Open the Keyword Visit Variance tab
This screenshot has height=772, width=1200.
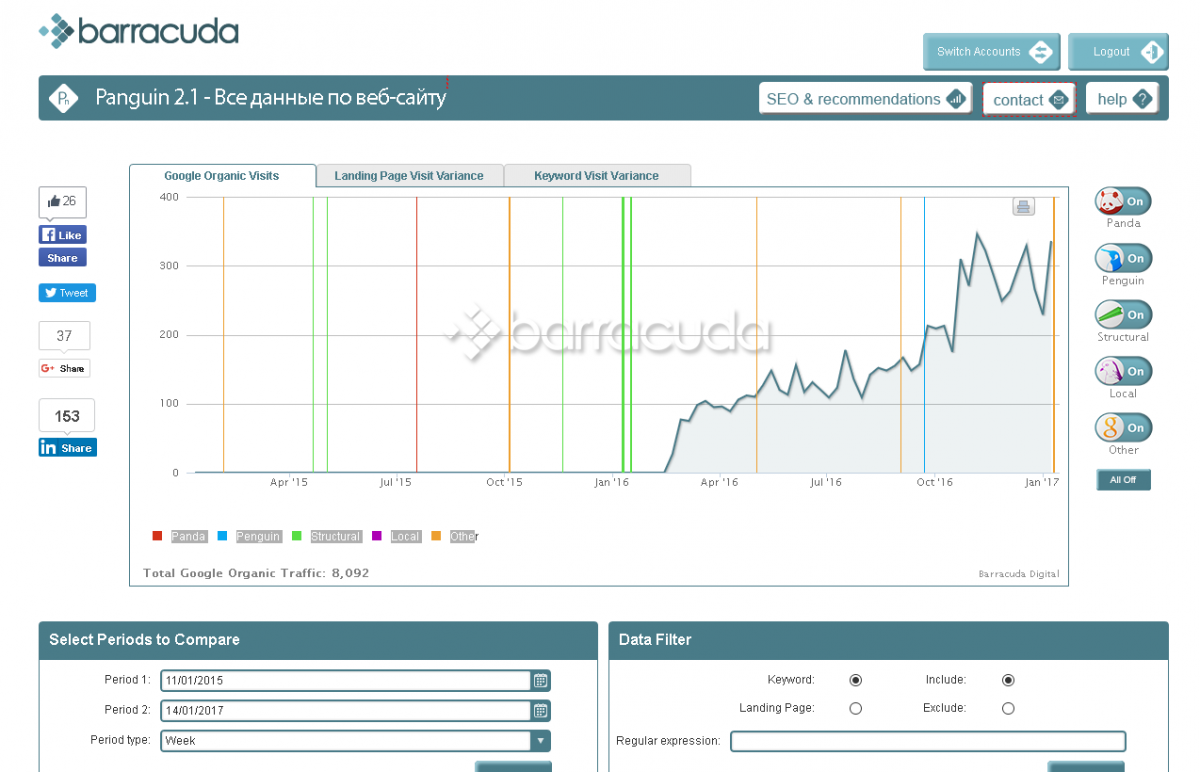pyautogui.click(x=596, y=176)
